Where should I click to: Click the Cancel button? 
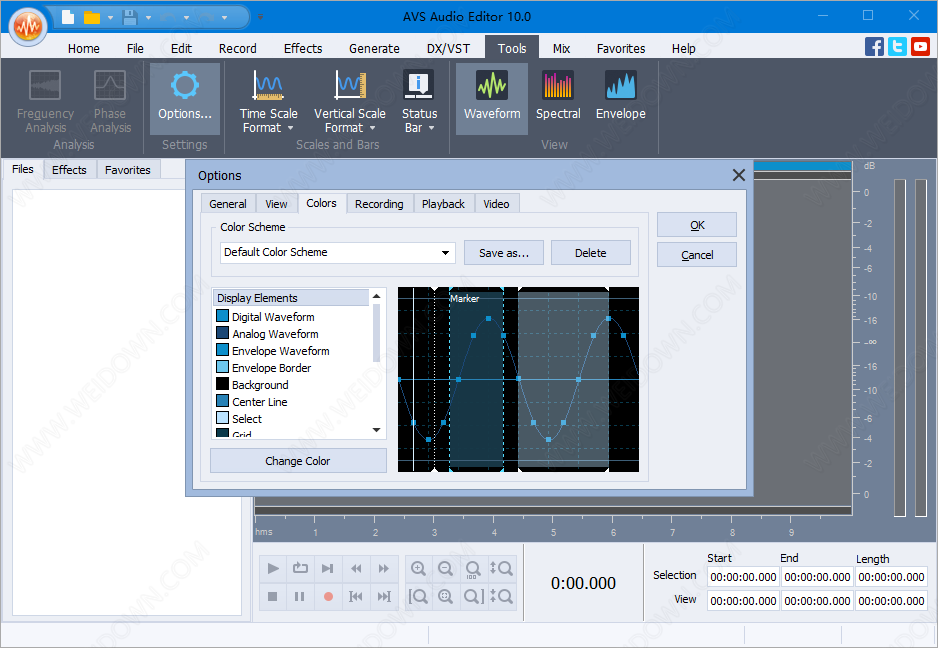(x=697, y=255)
